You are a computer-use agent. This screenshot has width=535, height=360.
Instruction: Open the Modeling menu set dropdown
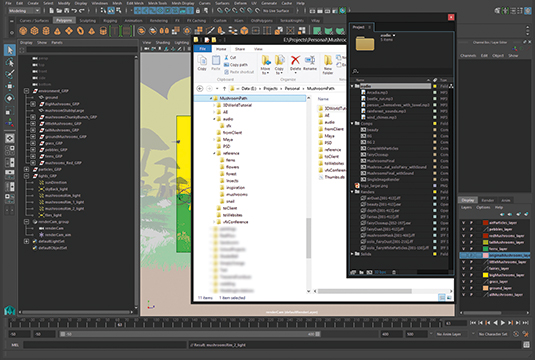[x=24, y=11]
